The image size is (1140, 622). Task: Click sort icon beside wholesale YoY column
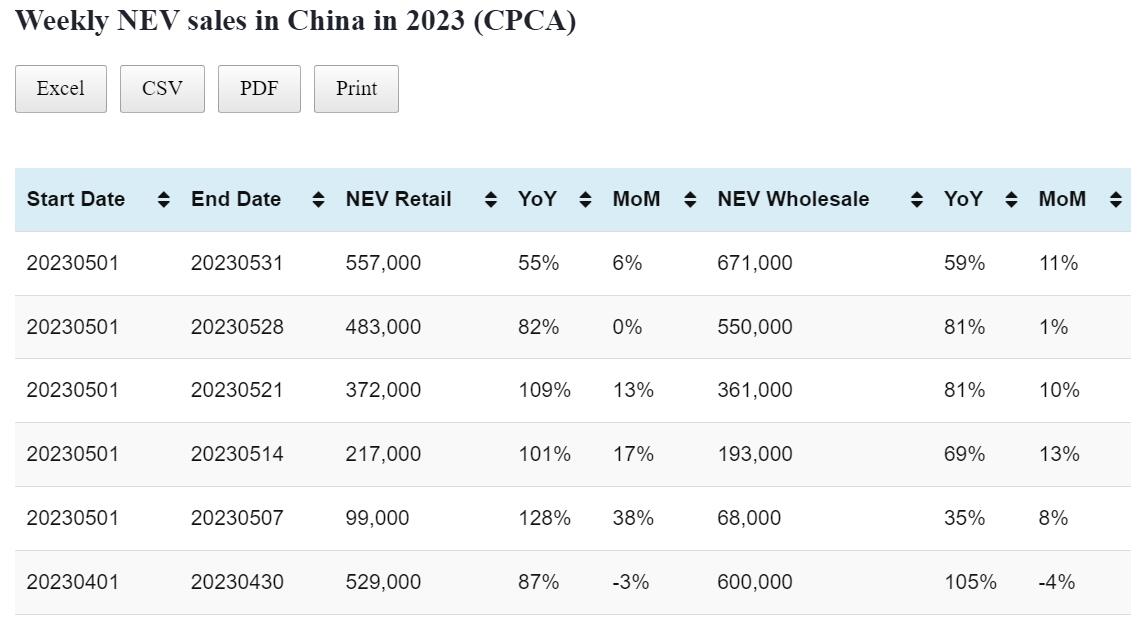point(1011,200)
